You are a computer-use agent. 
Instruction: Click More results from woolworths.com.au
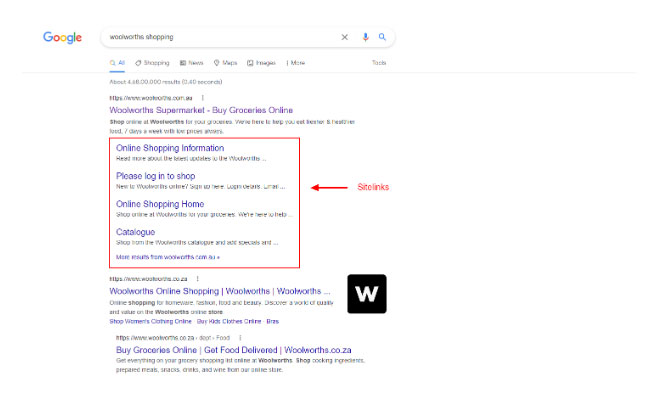(168, 257)
